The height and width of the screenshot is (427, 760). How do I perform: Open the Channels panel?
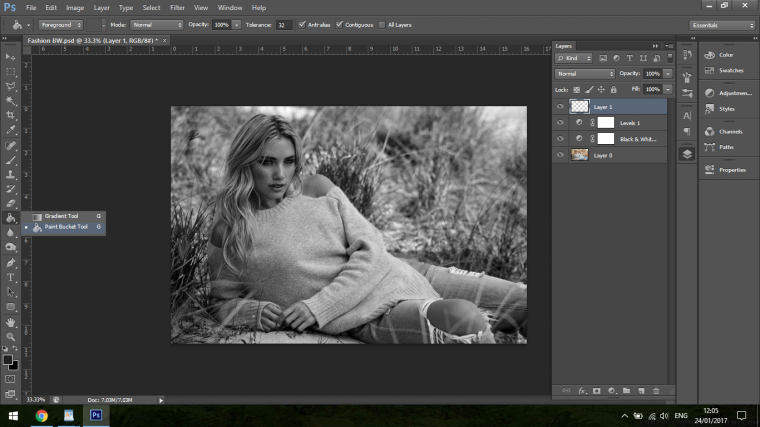(730, 132)
